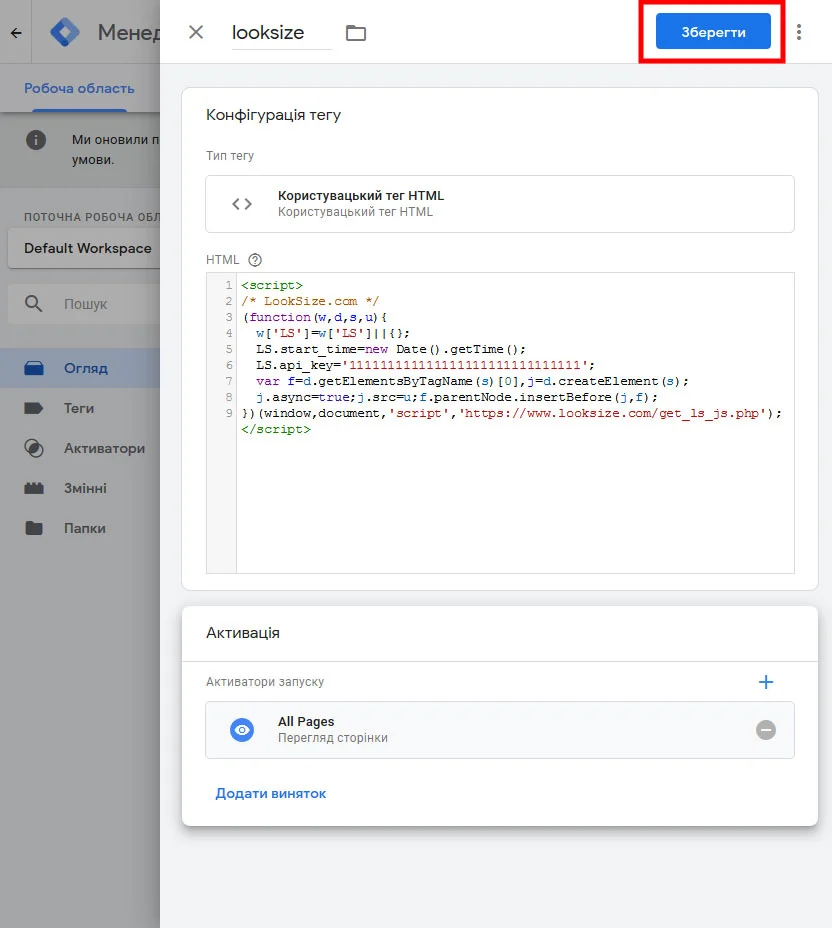Click the Додати виняток link
The width and height of the screenshot is (832, 928).
(270, 794)
